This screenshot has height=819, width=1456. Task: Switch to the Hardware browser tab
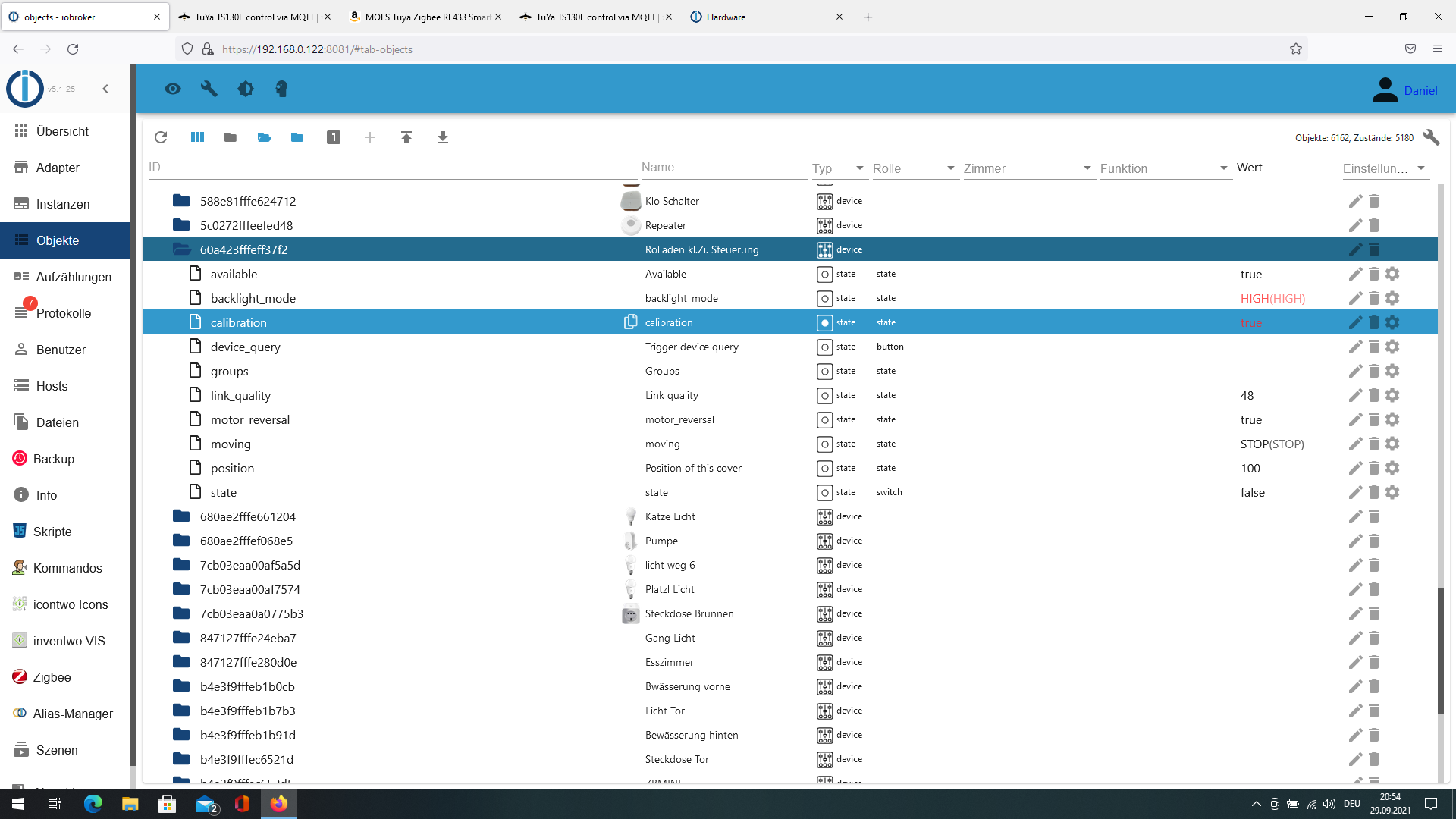tap(766, 17)
